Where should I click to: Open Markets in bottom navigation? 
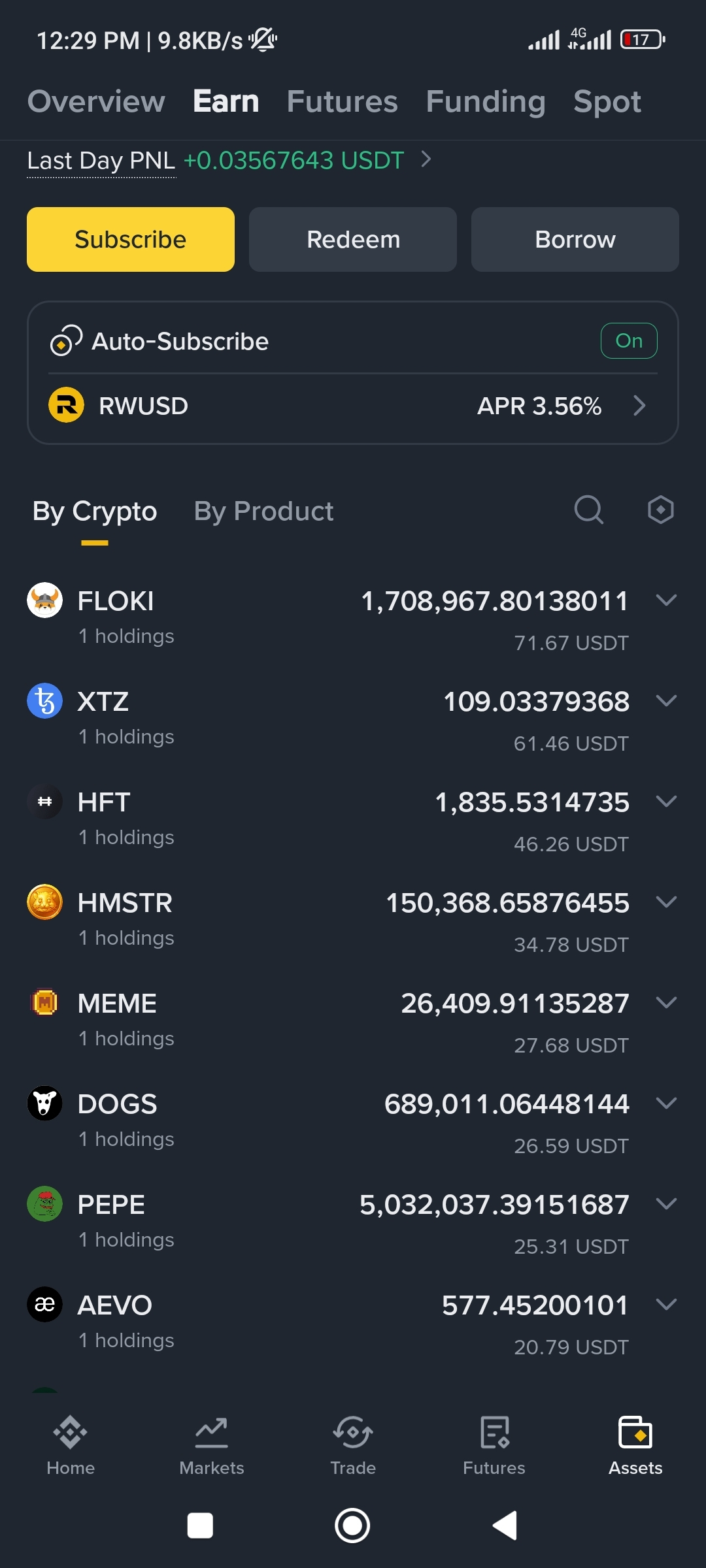coord(212,1446)
